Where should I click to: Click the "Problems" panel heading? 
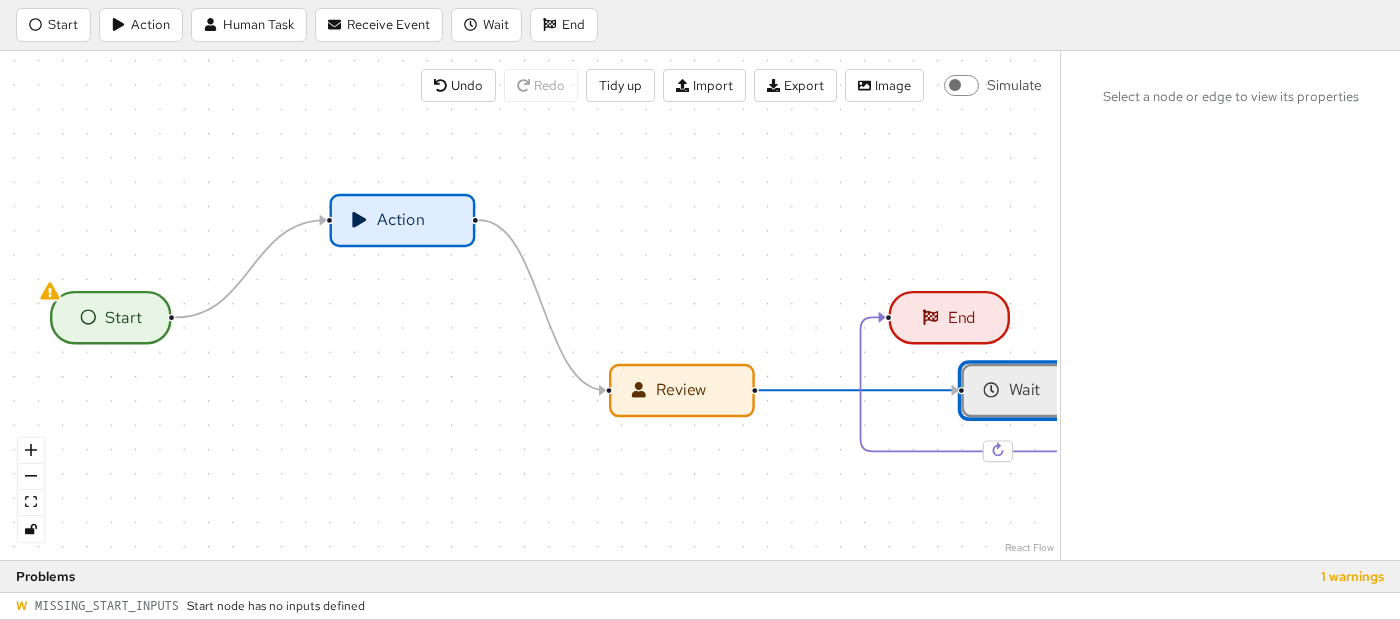(x=46, y=577)
